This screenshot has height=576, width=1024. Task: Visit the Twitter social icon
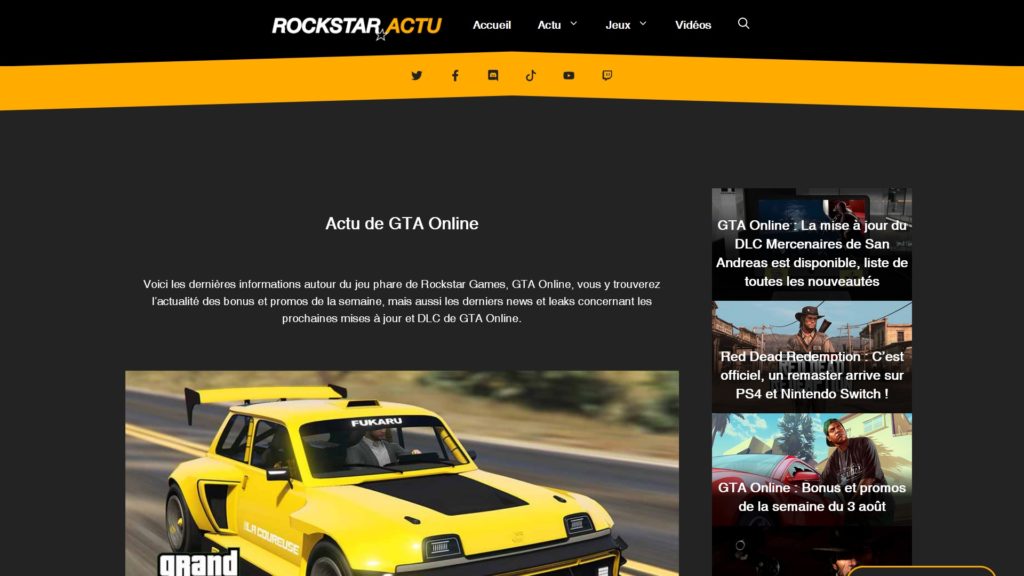(417, 76)
